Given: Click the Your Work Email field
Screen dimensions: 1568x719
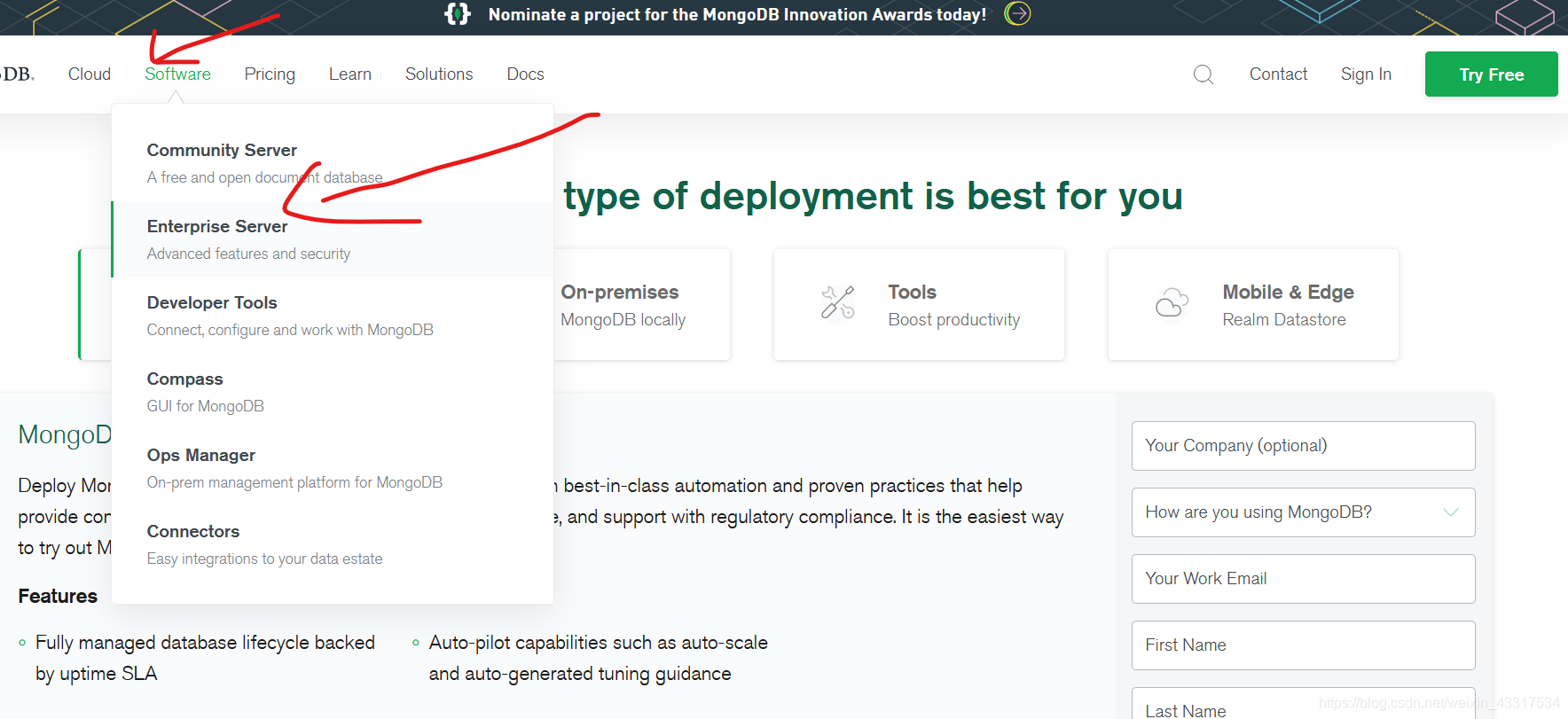Looking at the screenshot, I should (x=1303, y=579).
